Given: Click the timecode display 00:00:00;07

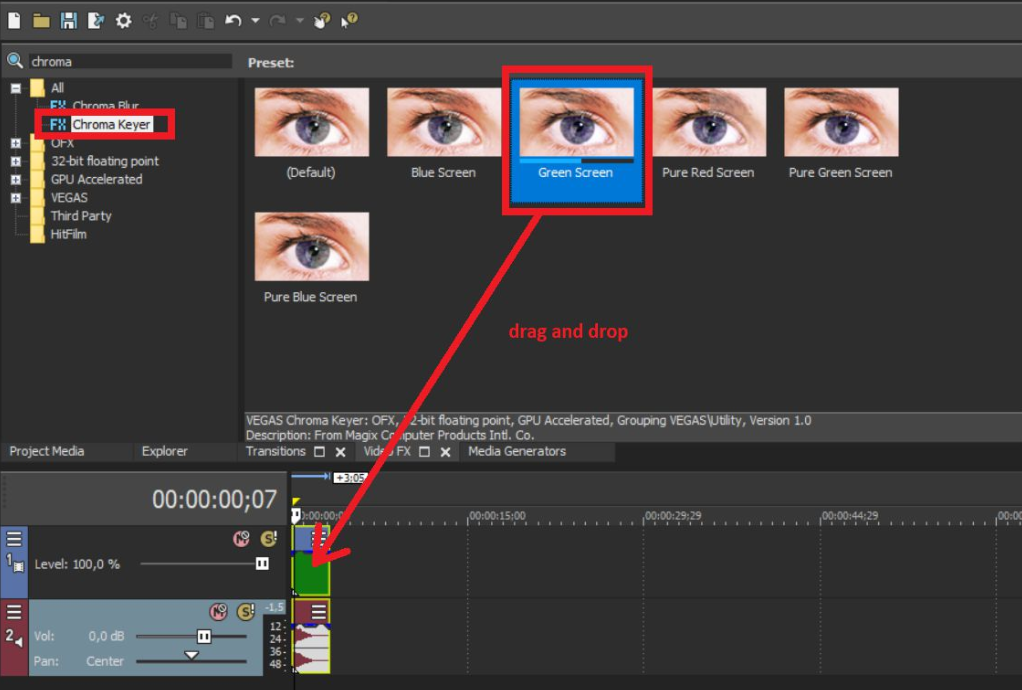Looking at the screenshot, I should point(214,500).
